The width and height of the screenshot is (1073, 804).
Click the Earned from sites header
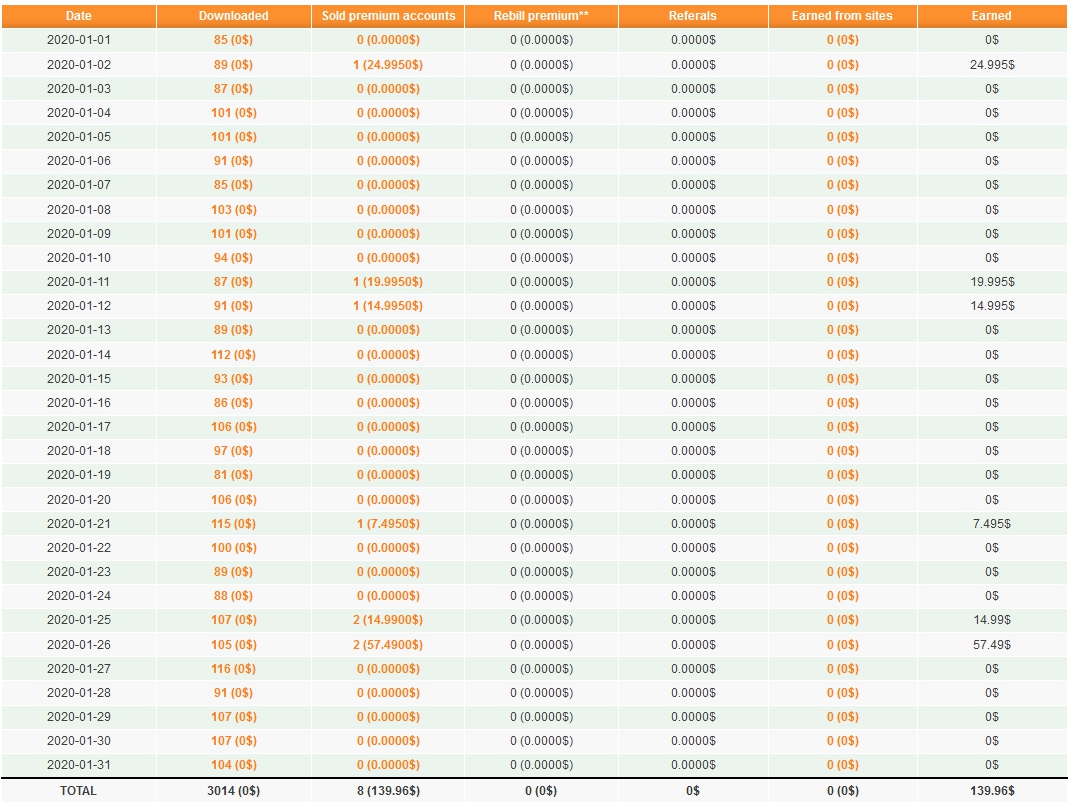[842, 16]
